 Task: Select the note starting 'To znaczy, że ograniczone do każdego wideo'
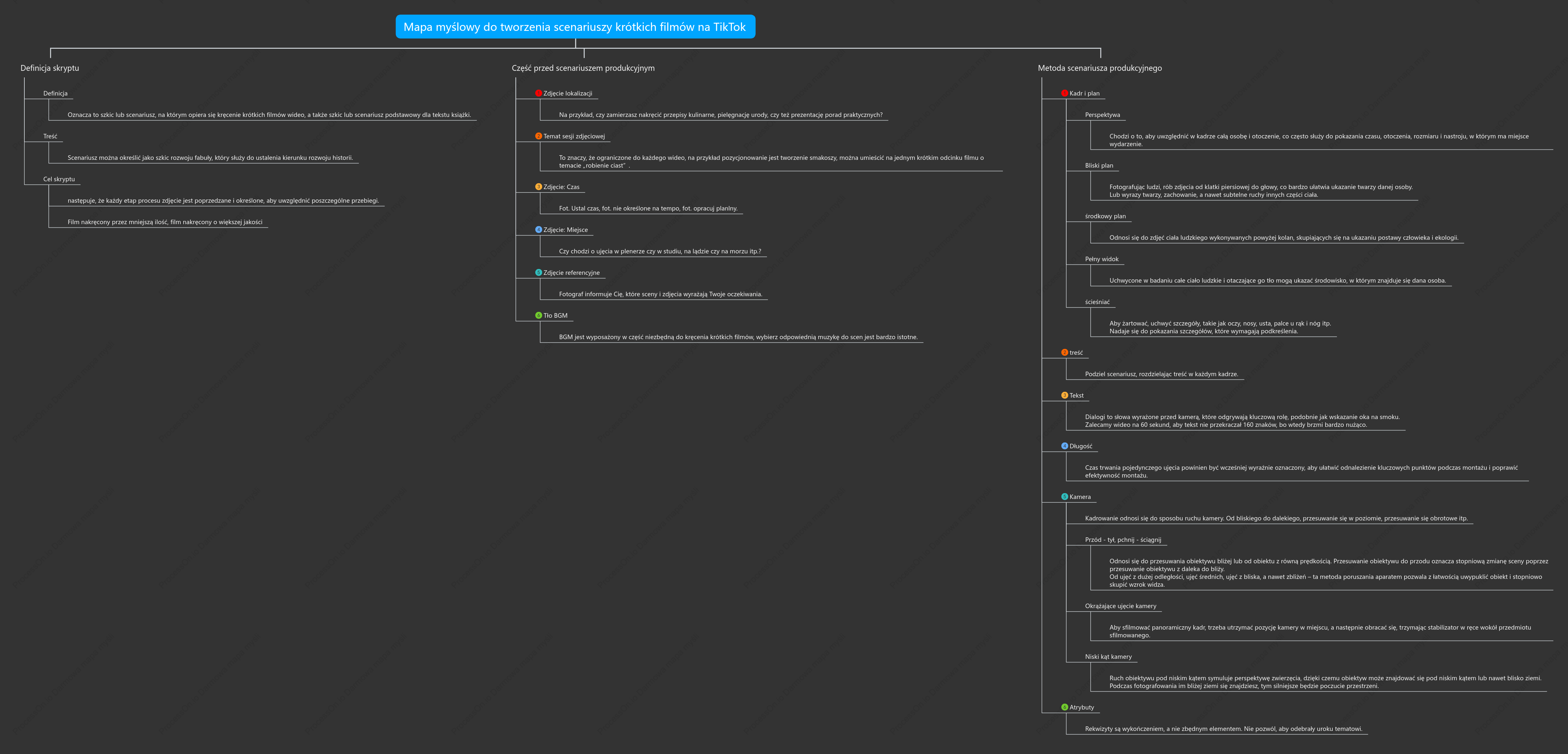771,161
